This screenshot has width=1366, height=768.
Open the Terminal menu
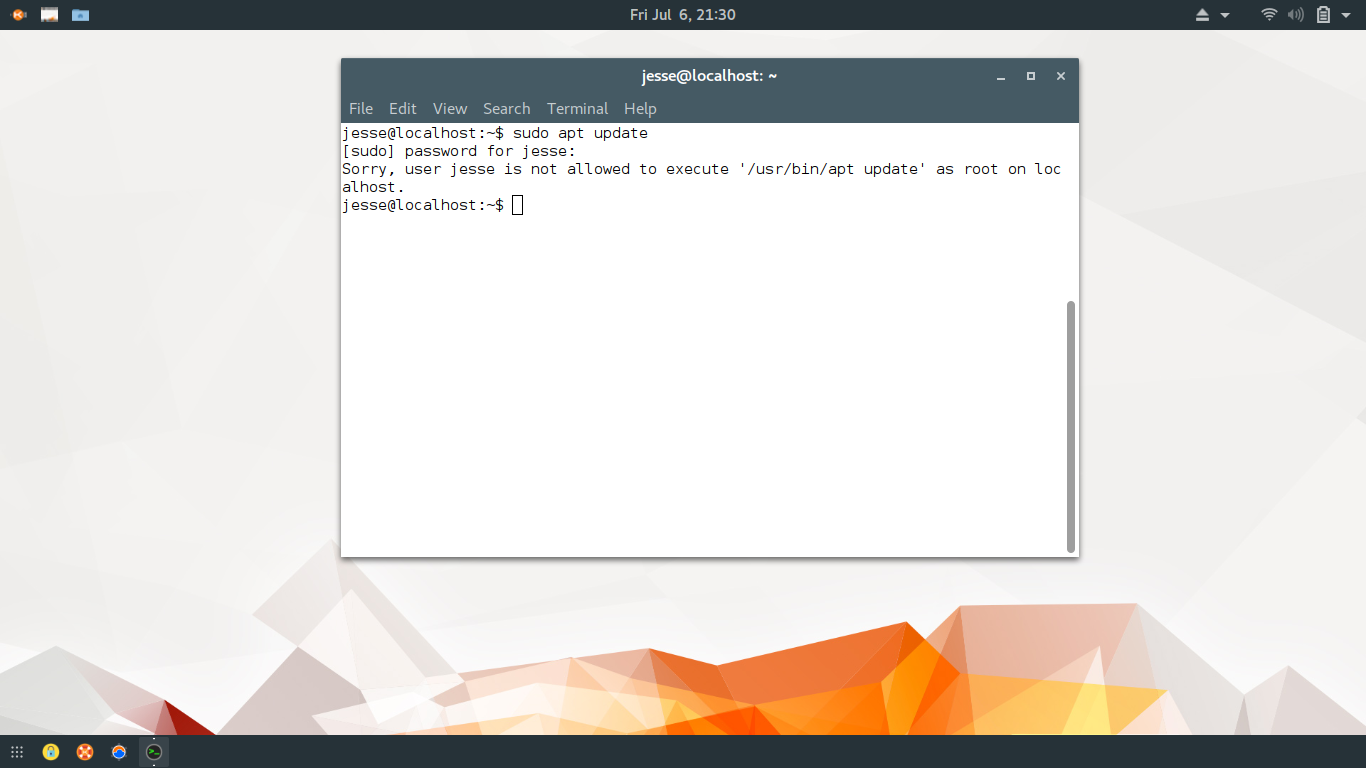tap(577, 108)
